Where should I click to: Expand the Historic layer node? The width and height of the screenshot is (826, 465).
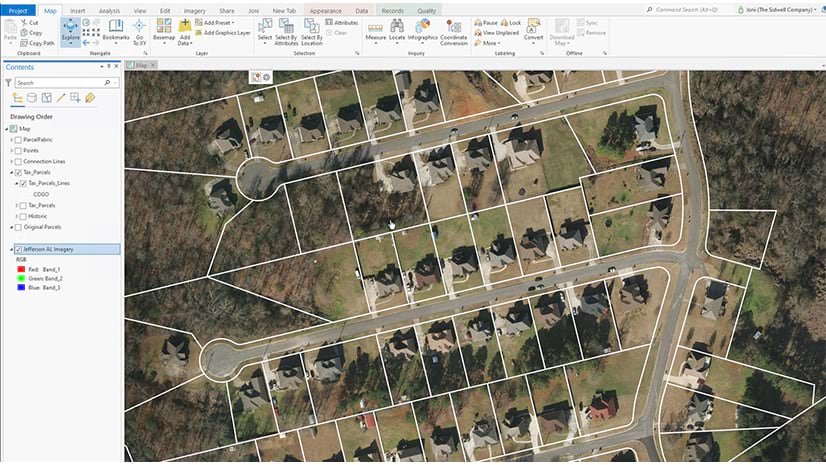pos(16,216)
